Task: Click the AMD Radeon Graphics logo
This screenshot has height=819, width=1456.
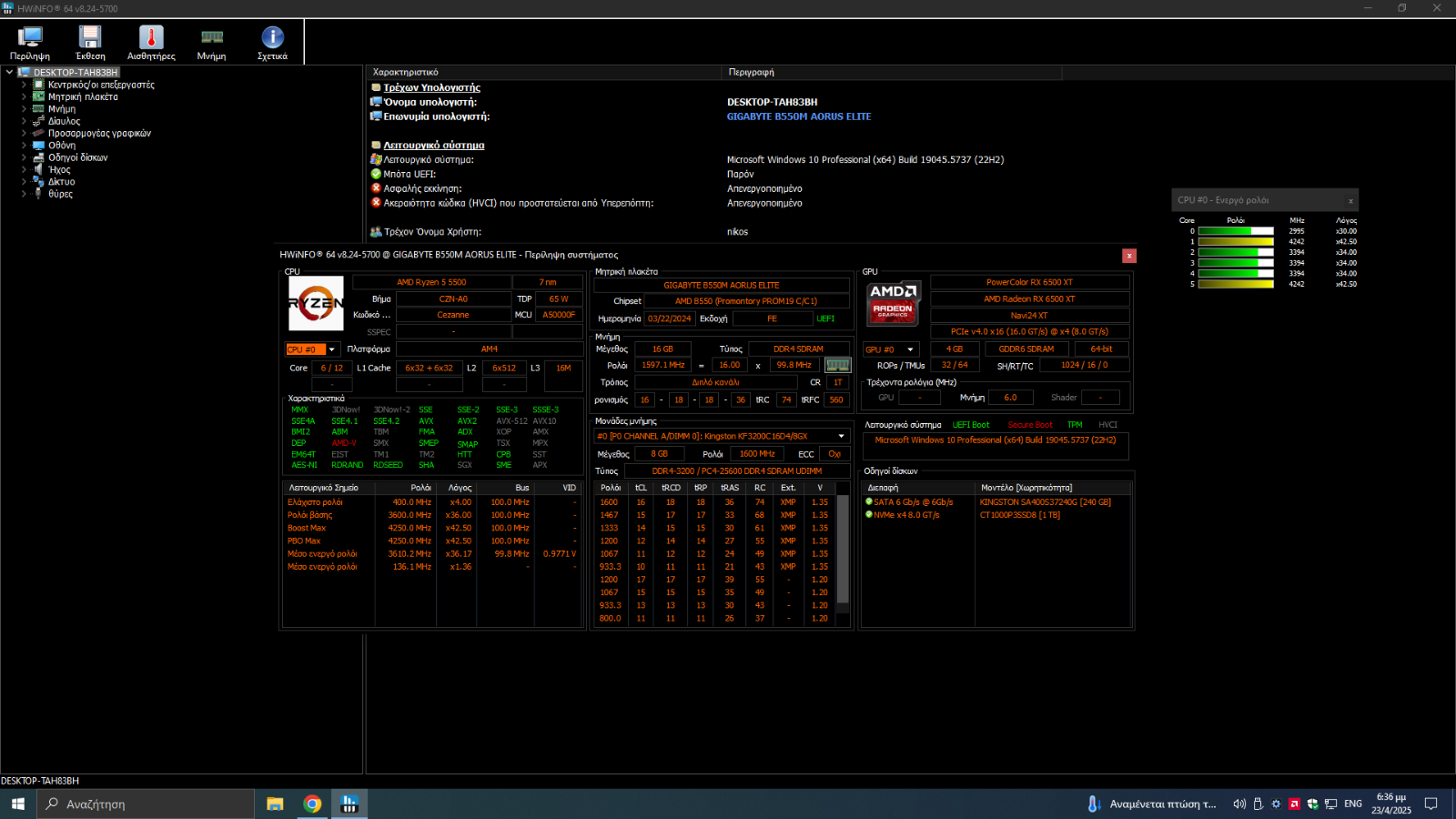Action: click(893, 303)
